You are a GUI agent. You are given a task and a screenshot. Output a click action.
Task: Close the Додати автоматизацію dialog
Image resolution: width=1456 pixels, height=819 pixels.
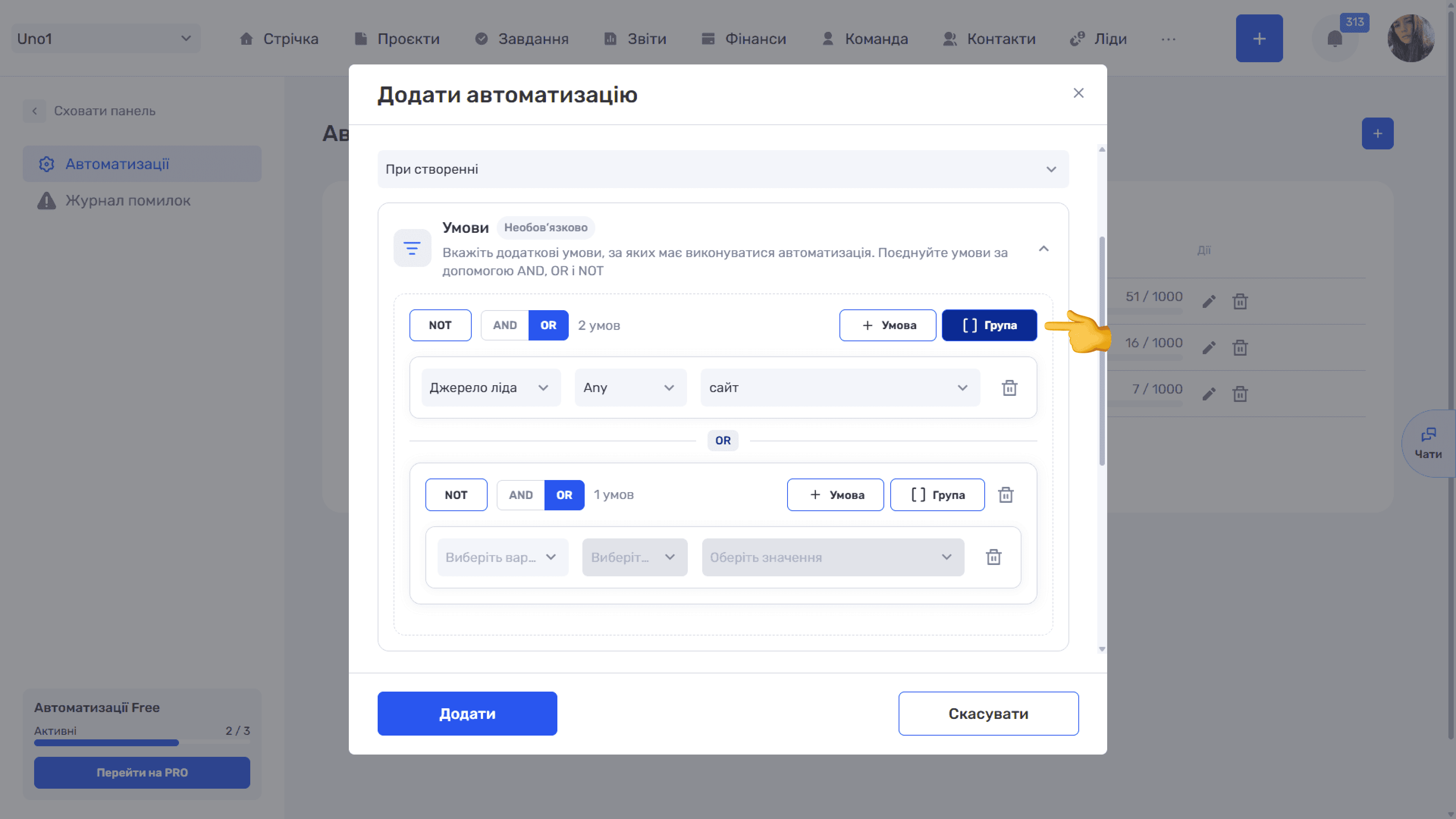pos(1078,93)
